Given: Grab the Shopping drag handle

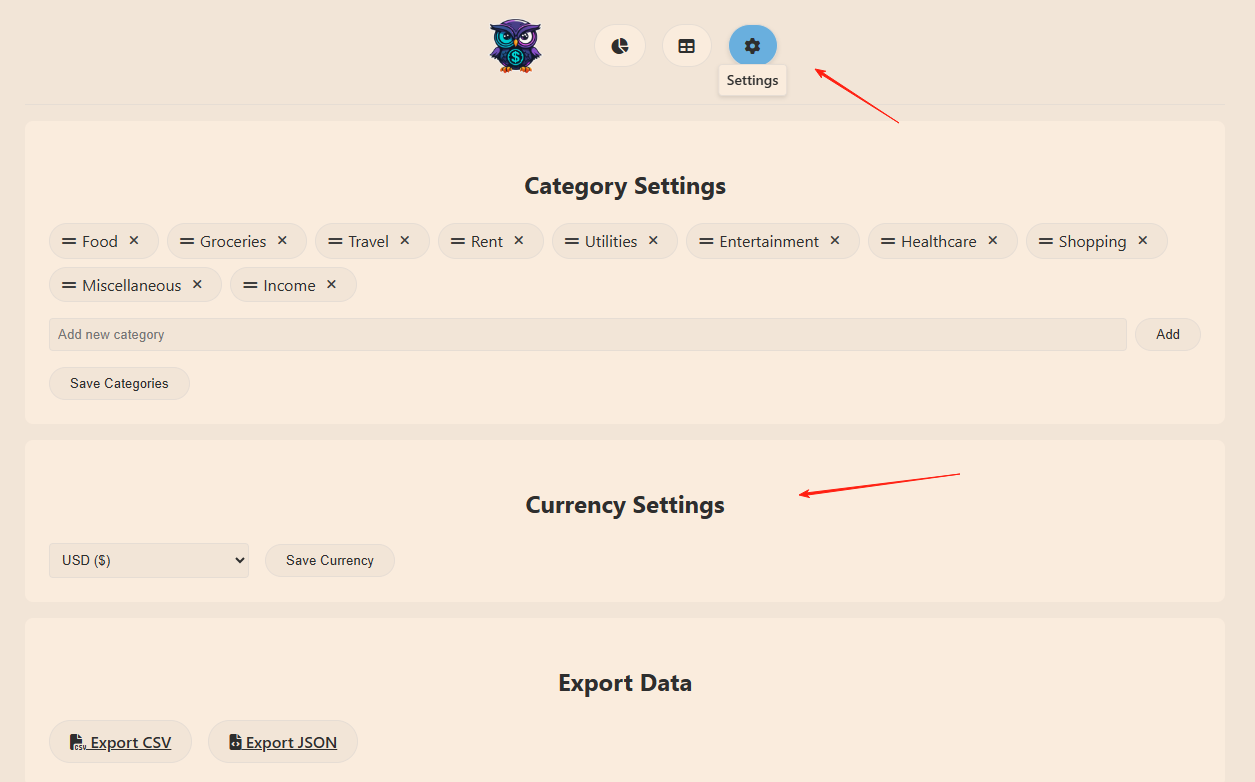Looking at the screenshot, I should pos(1046,242).
